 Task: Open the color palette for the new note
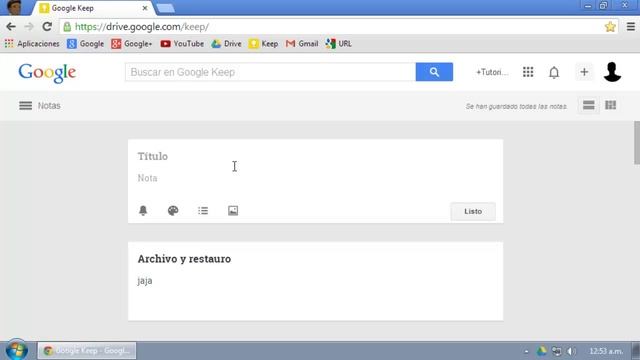173,211
